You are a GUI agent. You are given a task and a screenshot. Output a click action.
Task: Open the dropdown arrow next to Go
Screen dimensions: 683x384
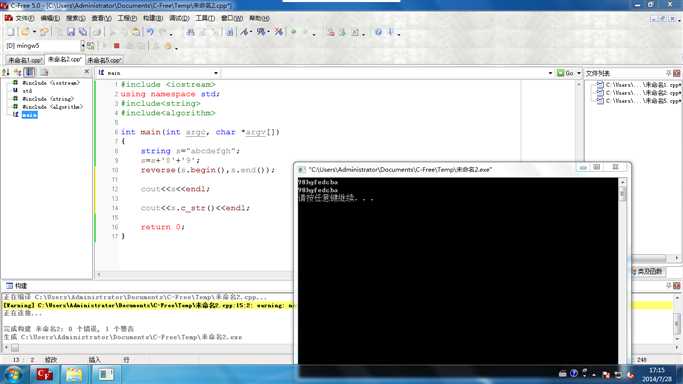[579, 73]
